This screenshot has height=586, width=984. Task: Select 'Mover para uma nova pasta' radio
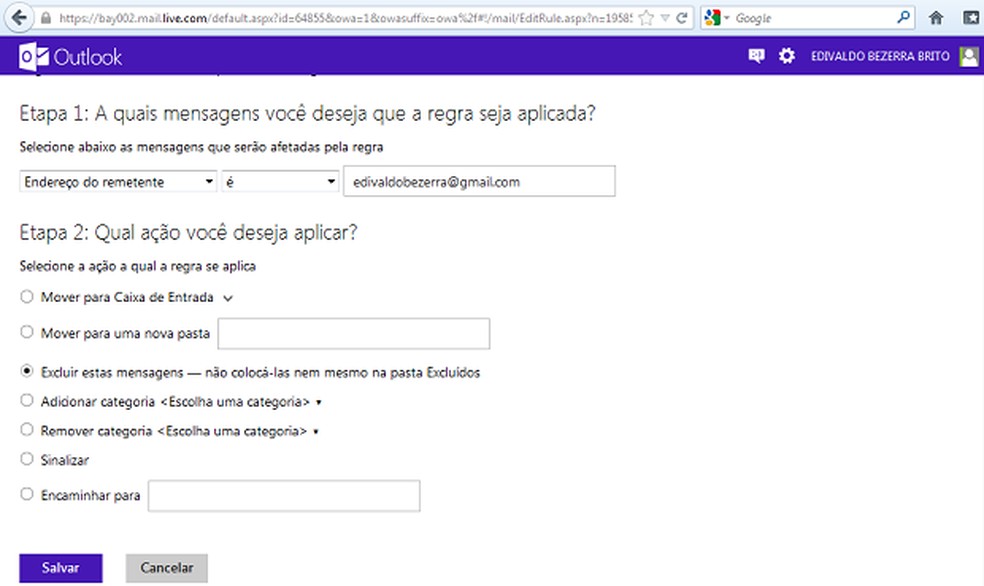point(26,331)
